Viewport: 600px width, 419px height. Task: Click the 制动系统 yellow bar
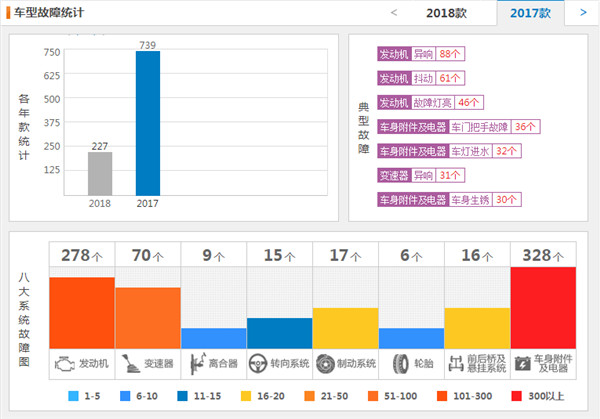click(x=346, y=328)
